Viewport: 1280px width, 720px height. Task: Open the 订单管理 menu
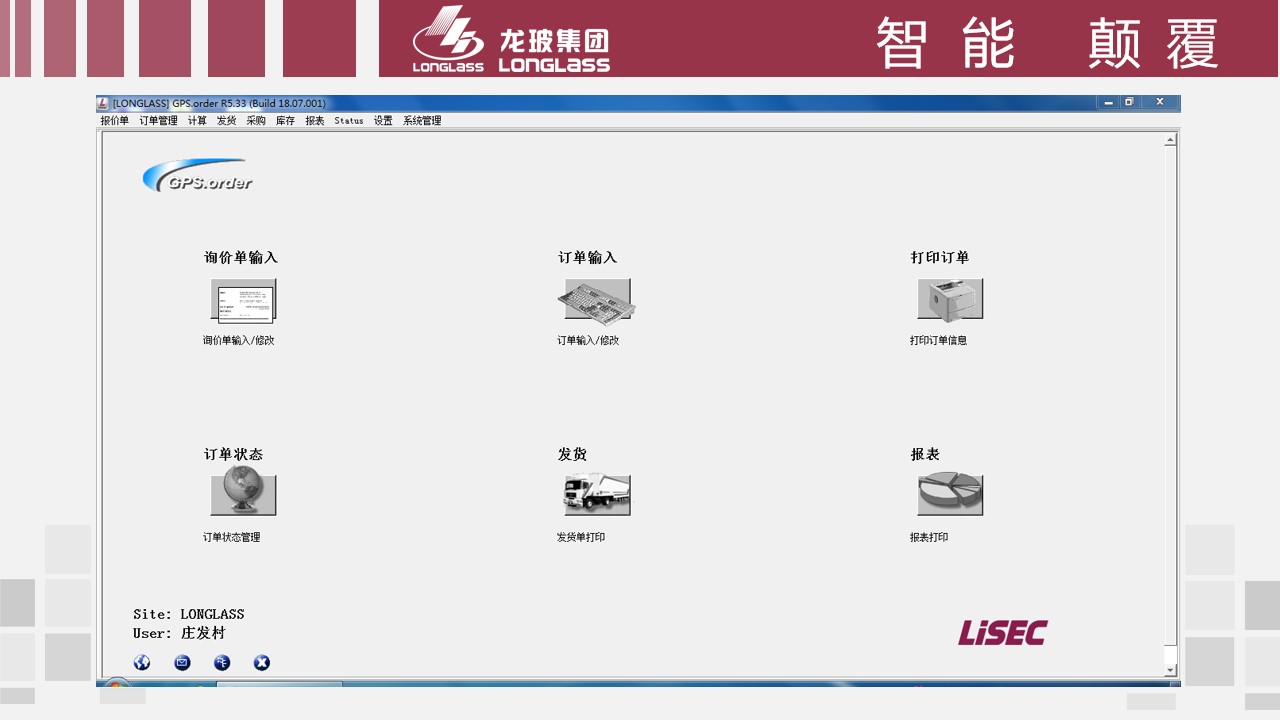click(x=158, y=121)
